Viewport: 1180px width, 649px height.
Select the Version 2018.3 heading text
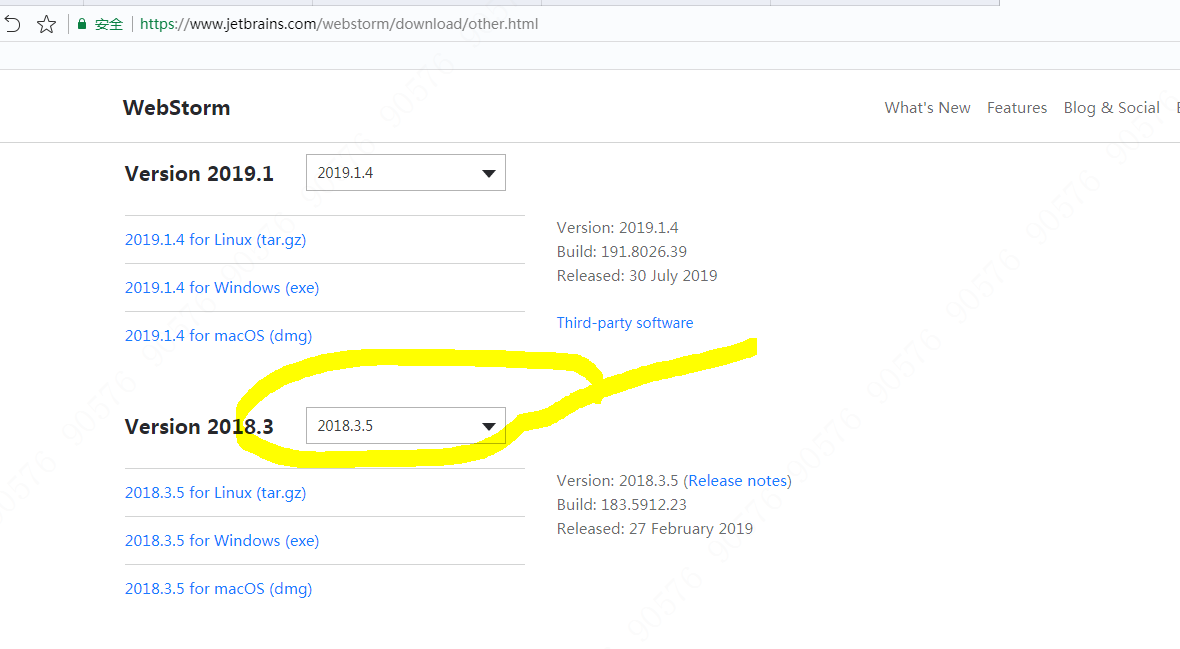[x=199, y=426]
